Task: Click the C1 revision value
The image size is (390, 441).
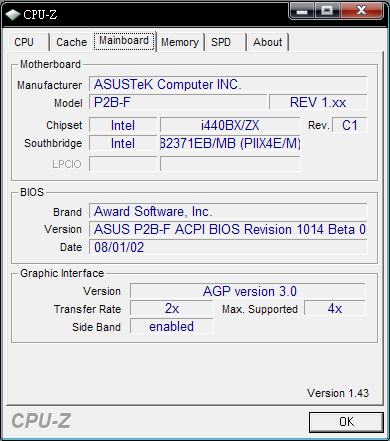Action: pos(350,125)
